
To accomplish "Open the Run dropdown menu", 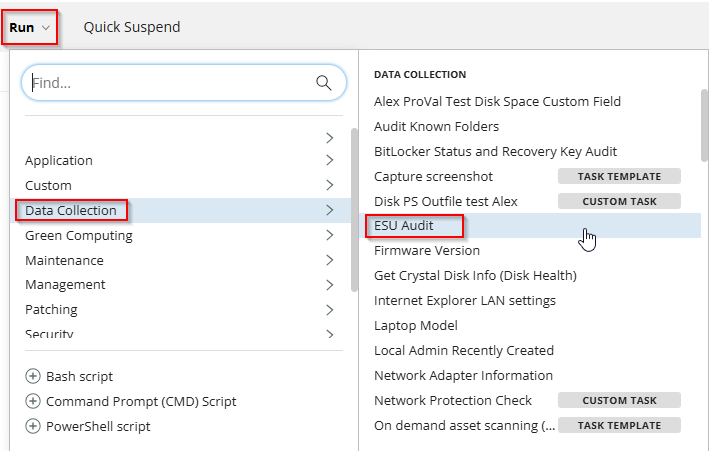I will tap(29, 27).
